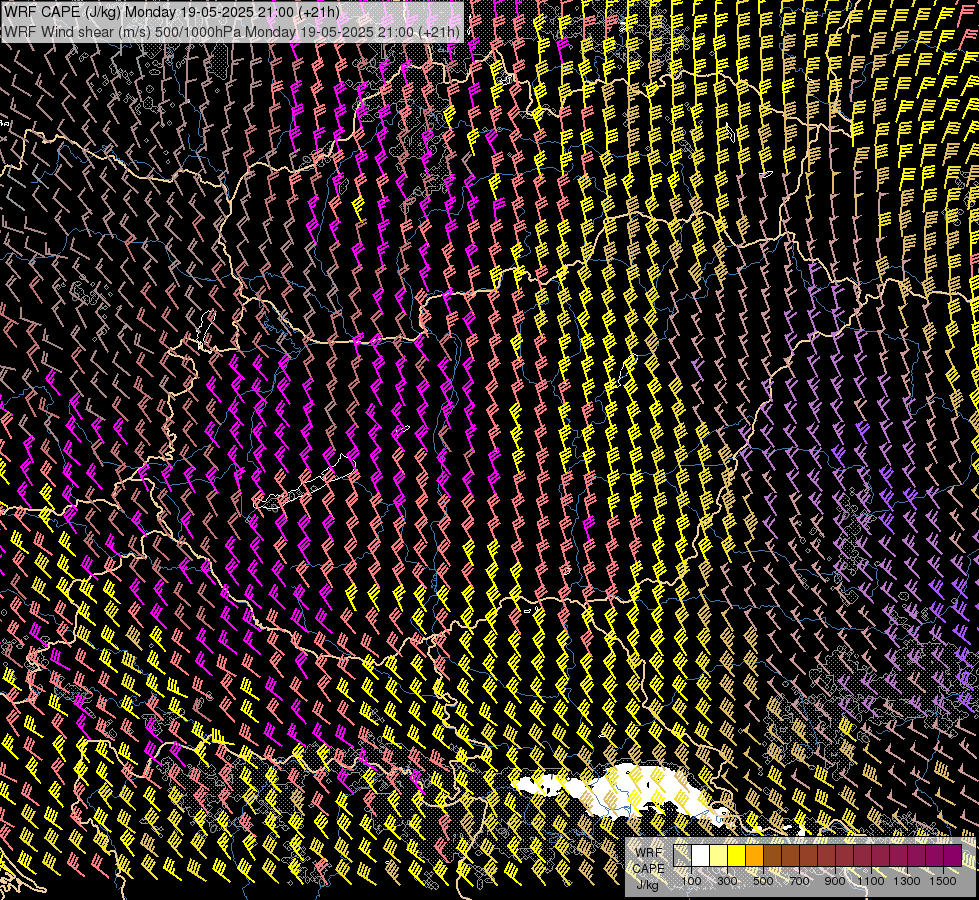This screenshot has height=900, width=979.
Task: Select the transparent first legend swatch
Action: 682,855
